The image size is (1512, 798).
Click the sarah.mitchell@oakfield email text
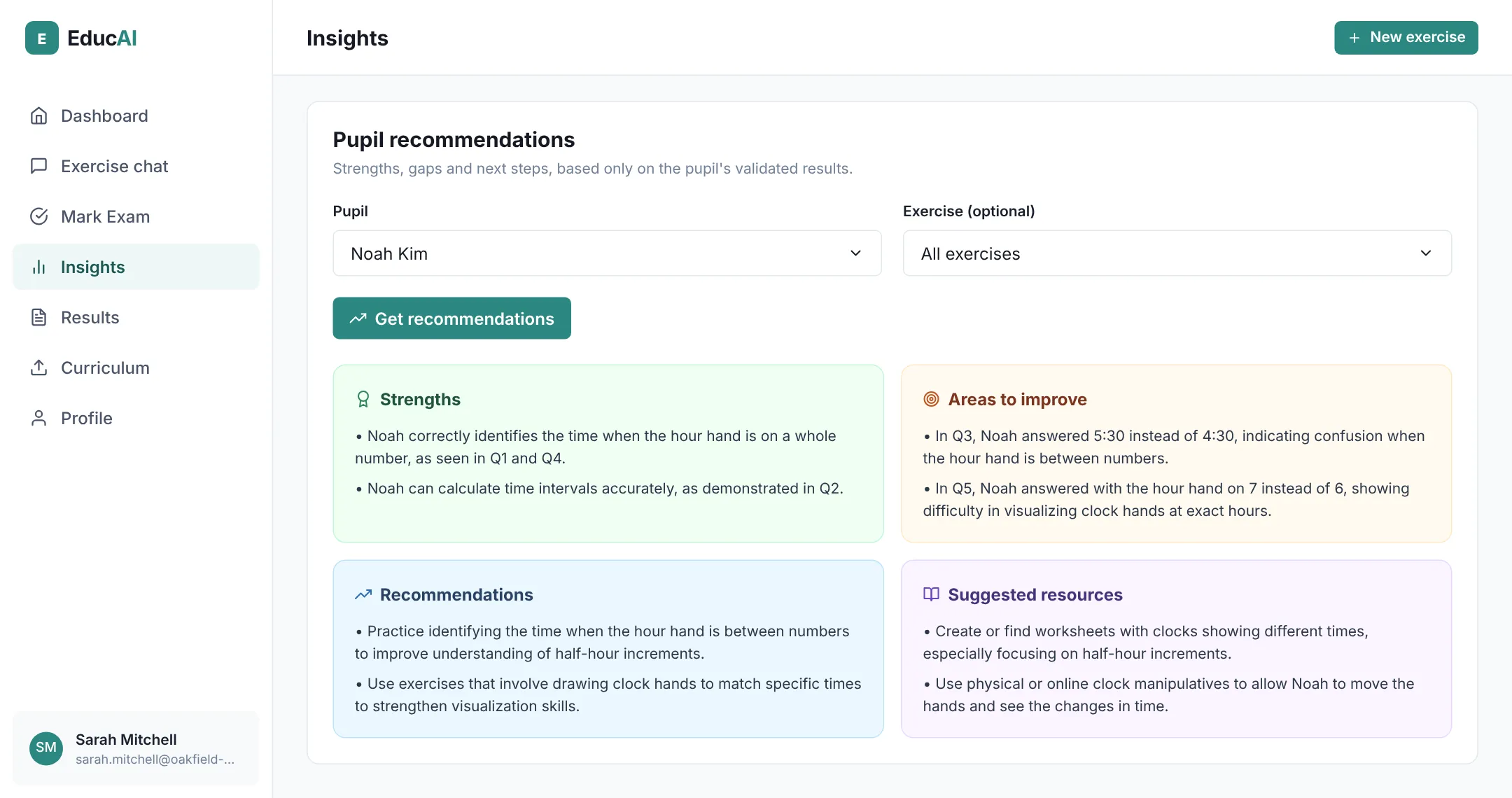coord(155,759)
